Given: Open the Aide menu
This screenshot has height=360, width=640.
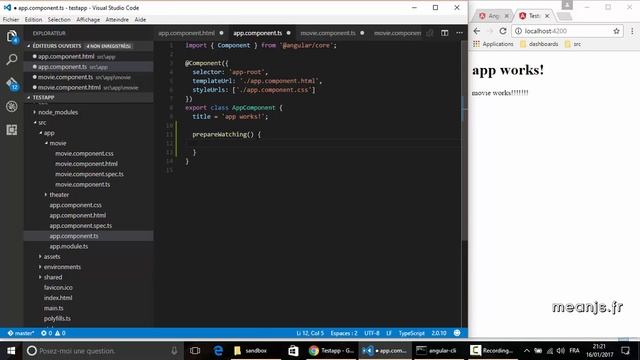Looking at the screenshot, I should click(140, 20).
